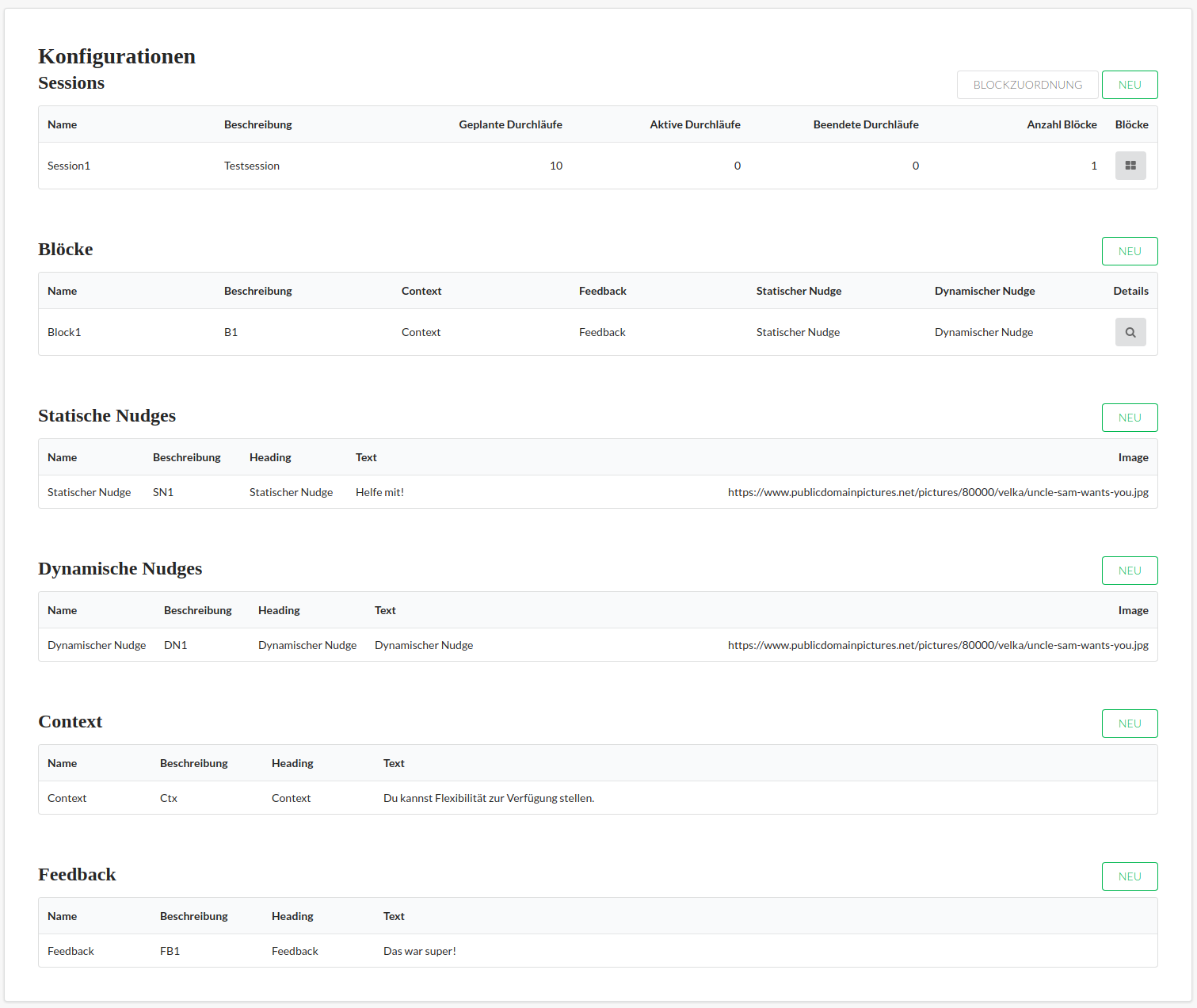Open the Blöcke grid icon for Session1
1197x1008 pixels.
point(1130,166)
